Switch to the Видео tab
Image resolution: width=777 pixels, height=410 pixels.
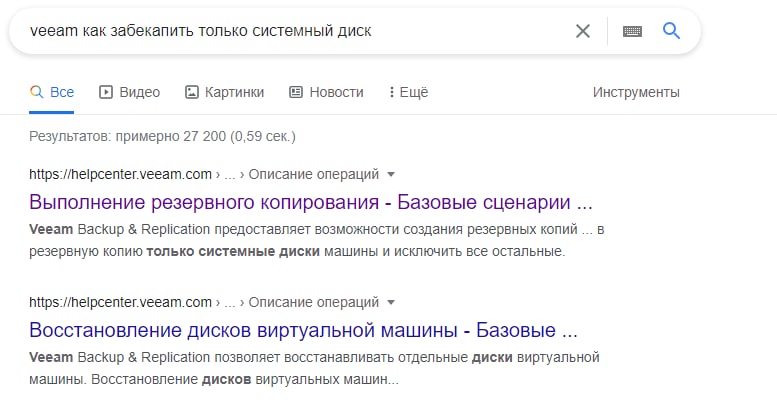pyautogui.click(x=139, y=92)
